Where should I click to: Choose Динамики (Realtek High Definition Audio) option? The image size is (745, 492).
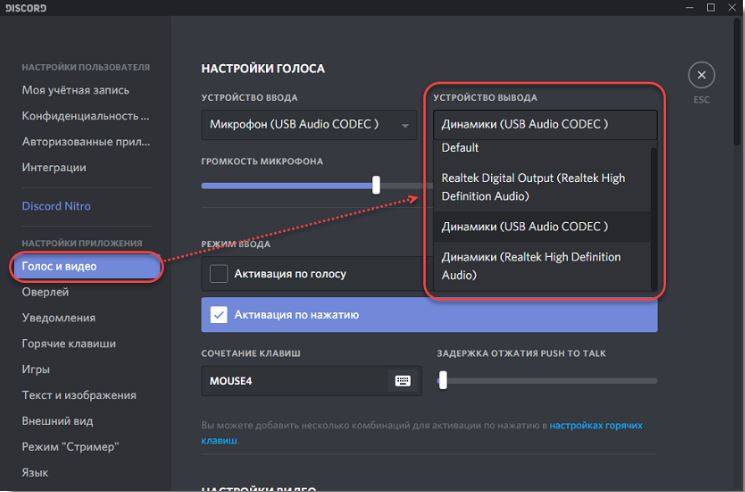(542, 266)
